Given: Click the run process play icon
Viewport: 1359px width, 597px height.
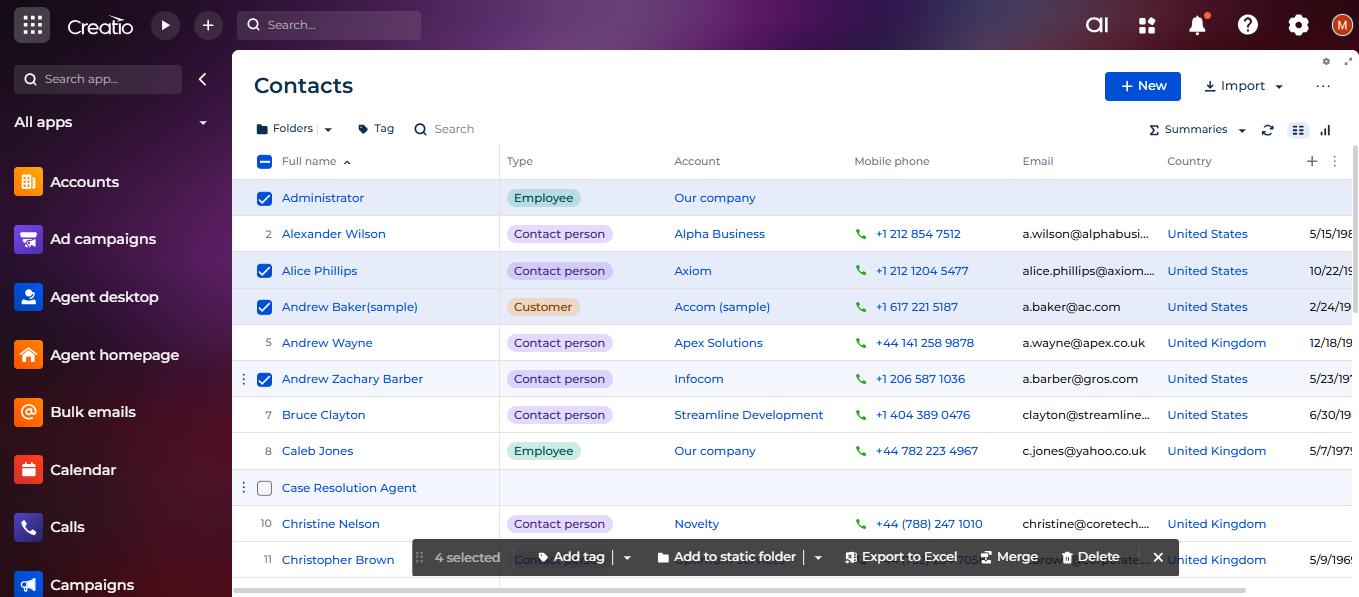Looking at the screenshot, I should pos(165,25).
